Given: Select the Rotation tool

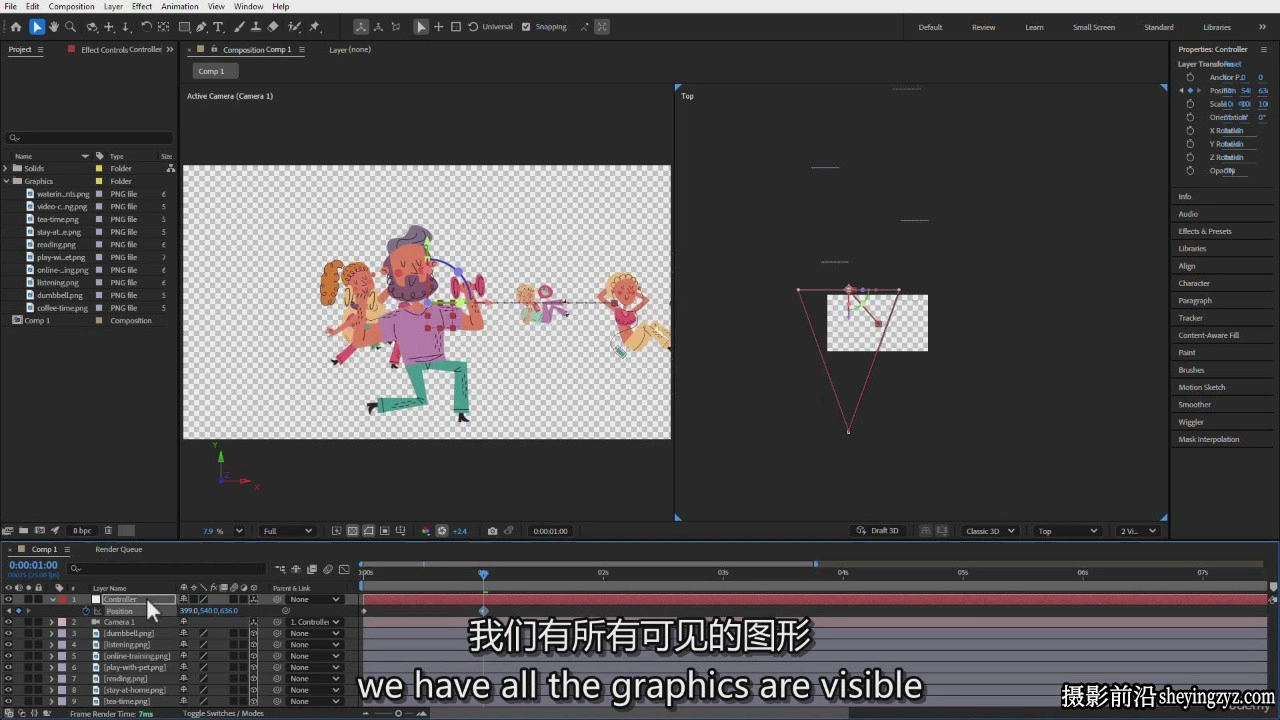Looking at the screenshot, I should click(x=146, y=27).
